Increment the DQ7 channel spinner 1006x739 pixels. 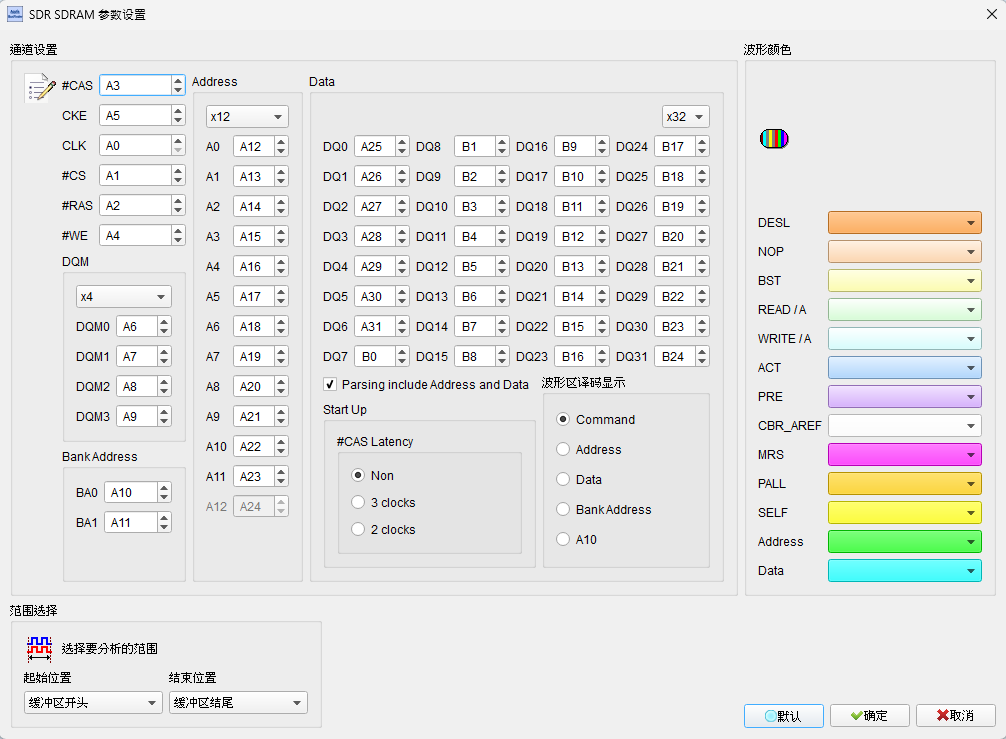[x=402, y=352]
